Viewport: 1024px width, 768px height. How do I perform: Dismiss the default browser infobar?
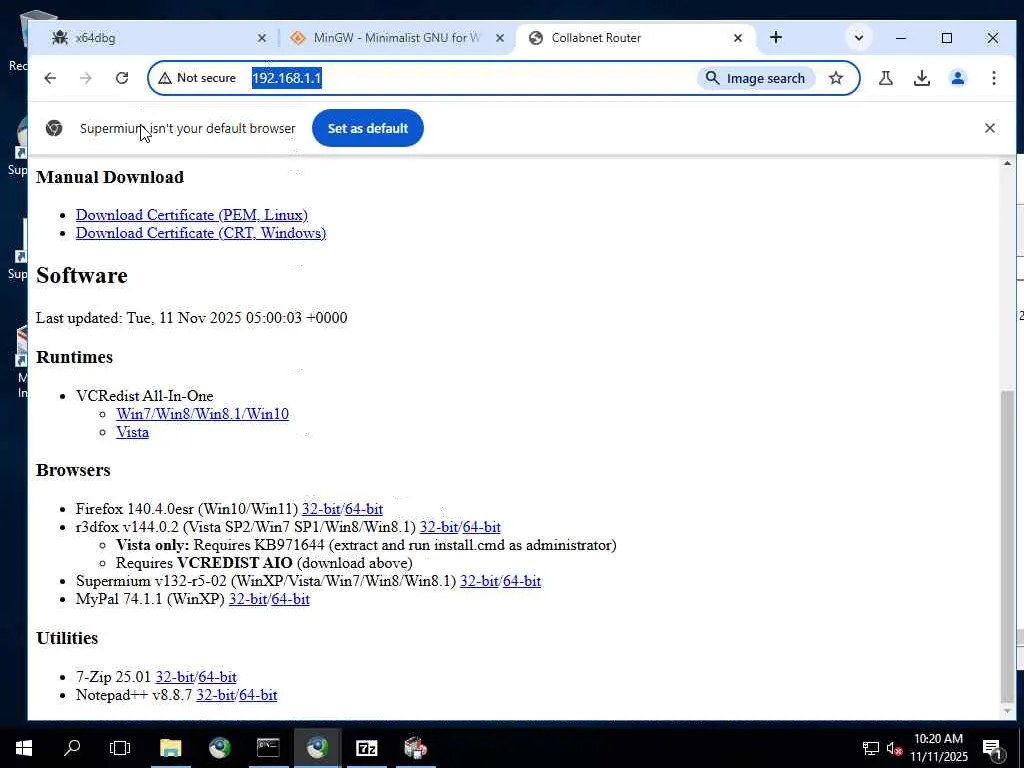tap(990, 128)
